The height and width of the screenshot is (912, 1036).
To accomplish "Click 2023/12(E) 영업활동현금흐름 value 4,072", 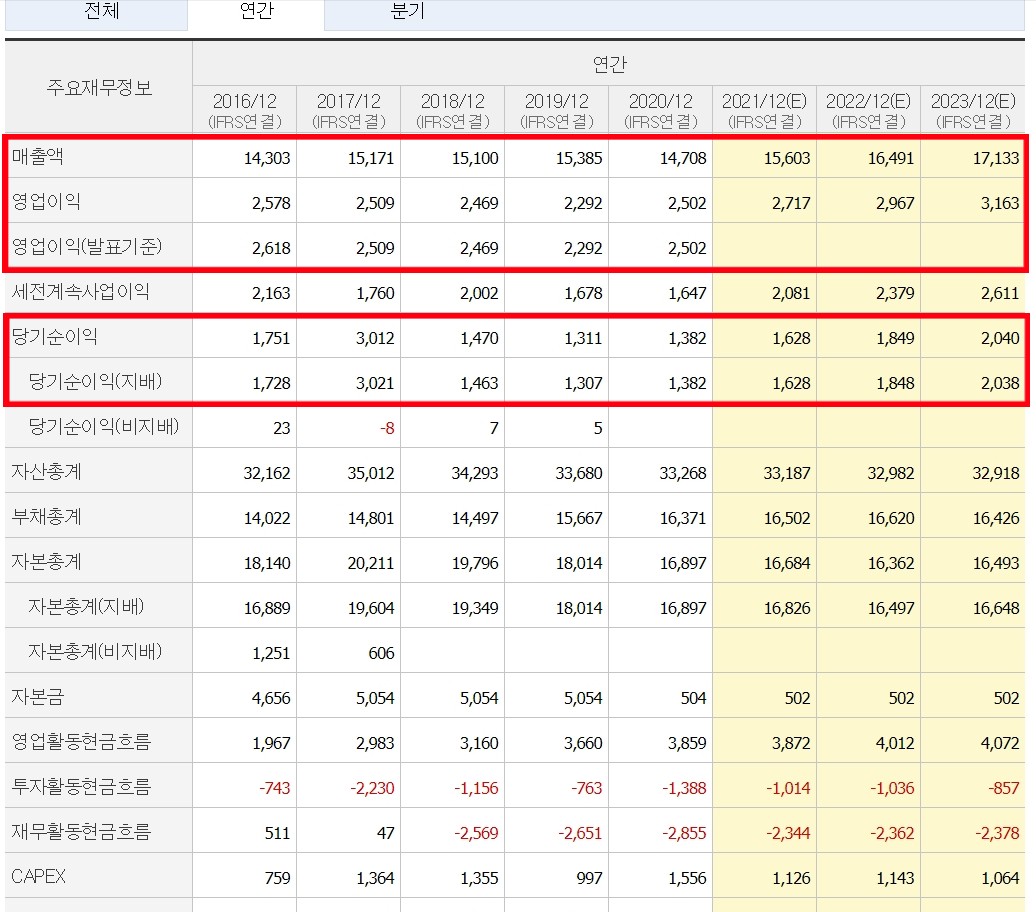I will pos(1000,742).
